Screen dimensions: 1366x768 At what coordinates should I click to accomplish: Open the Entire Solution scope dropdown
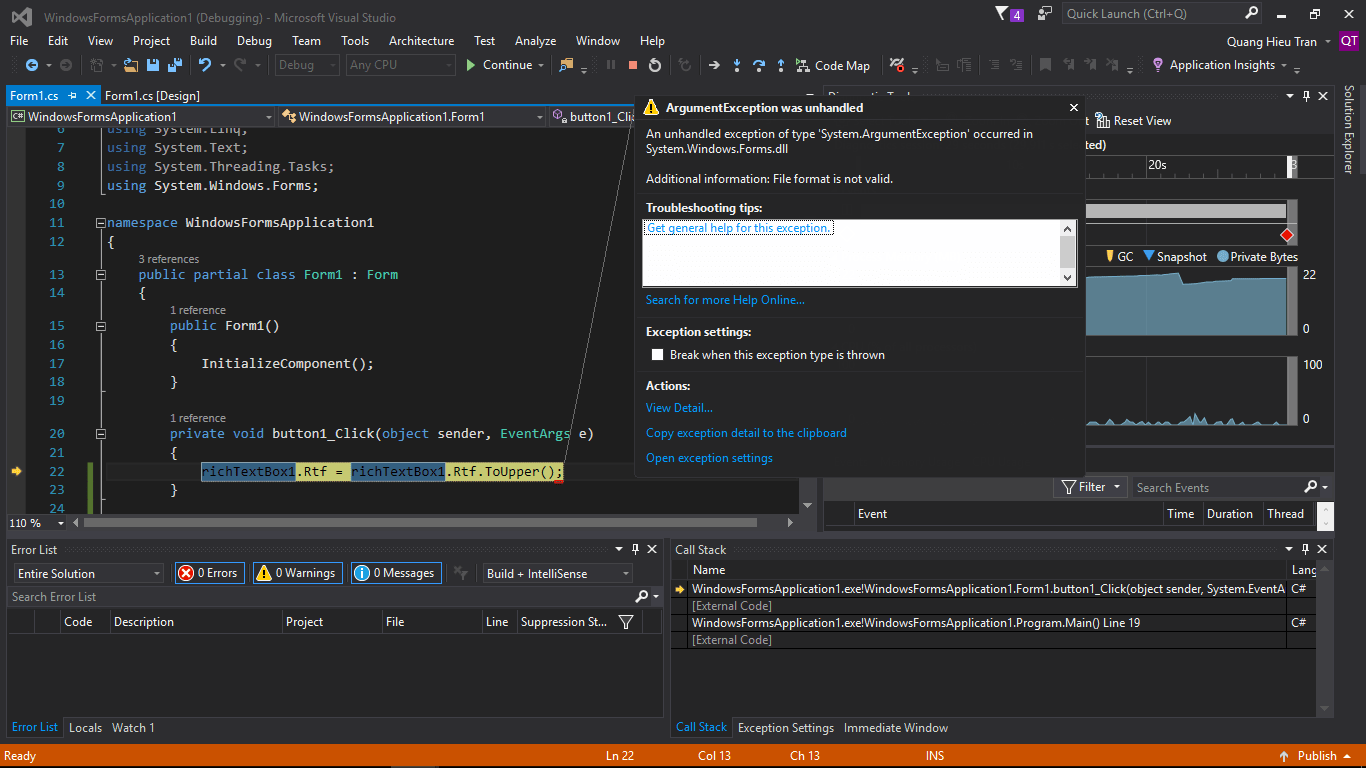(86, 572)
